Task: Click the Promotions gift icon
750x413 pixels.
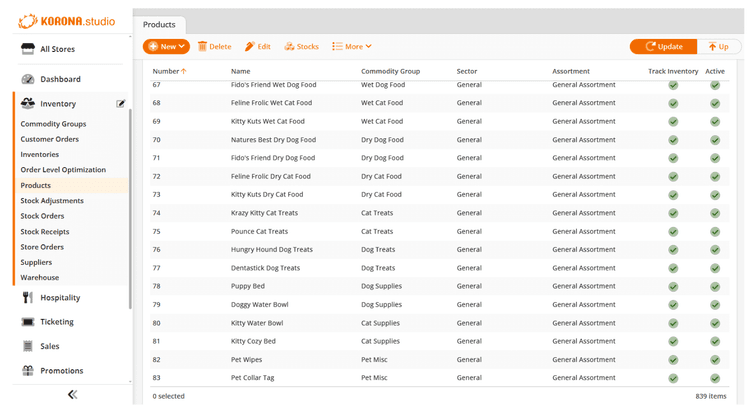Action: (x=27, y=371)
